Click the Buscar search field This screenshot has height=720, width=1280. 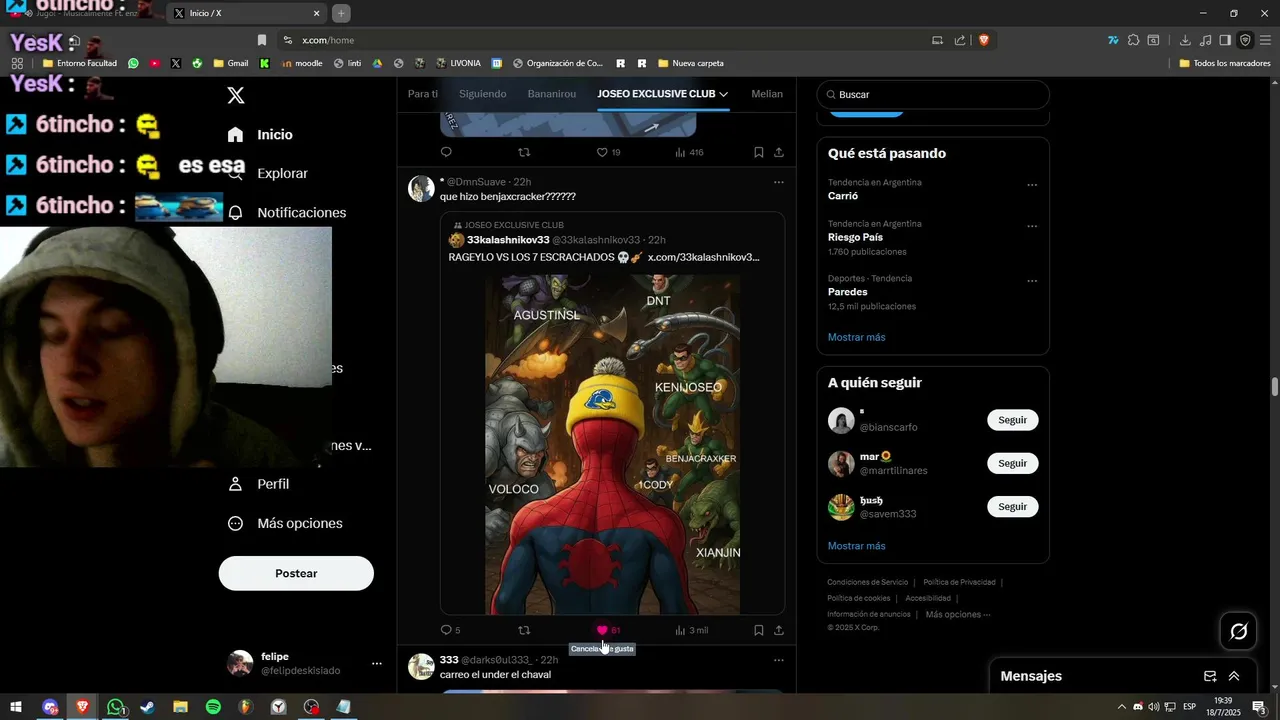[933, 94]
